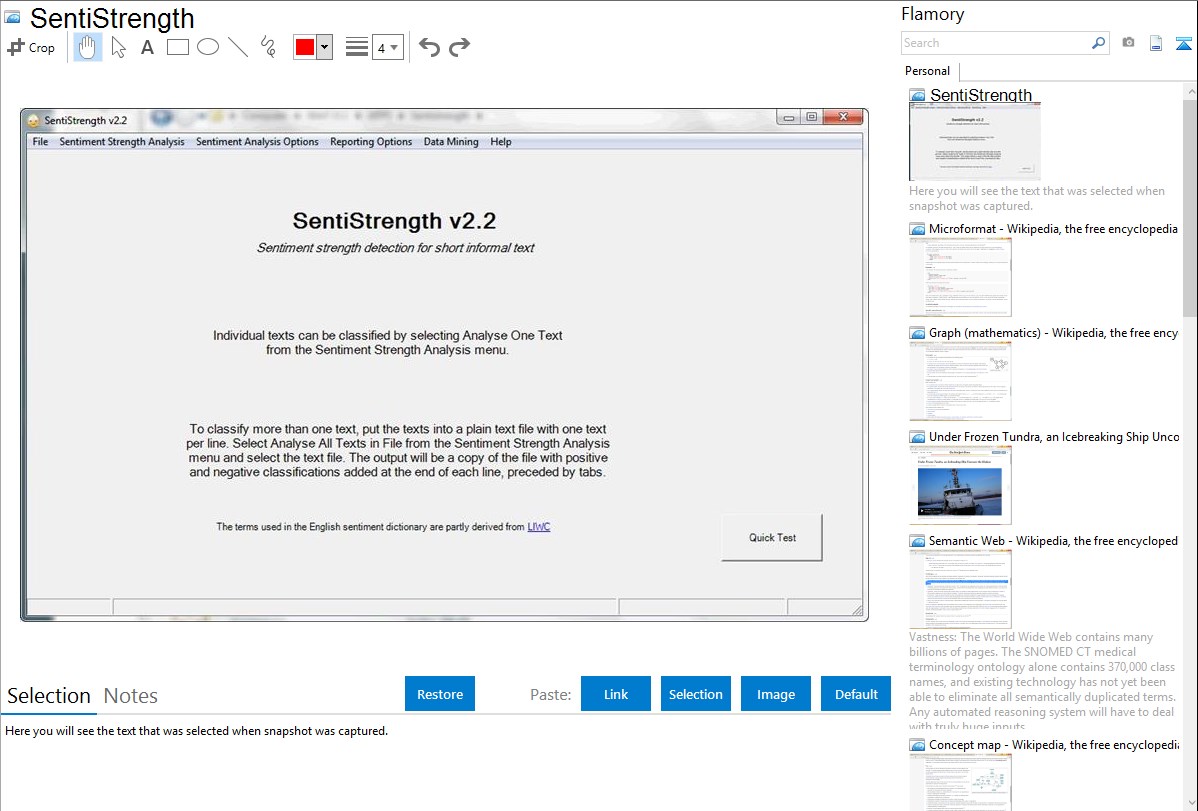Click the Paste Link button
Screen dimensions: 1198x811
(616, 694)
